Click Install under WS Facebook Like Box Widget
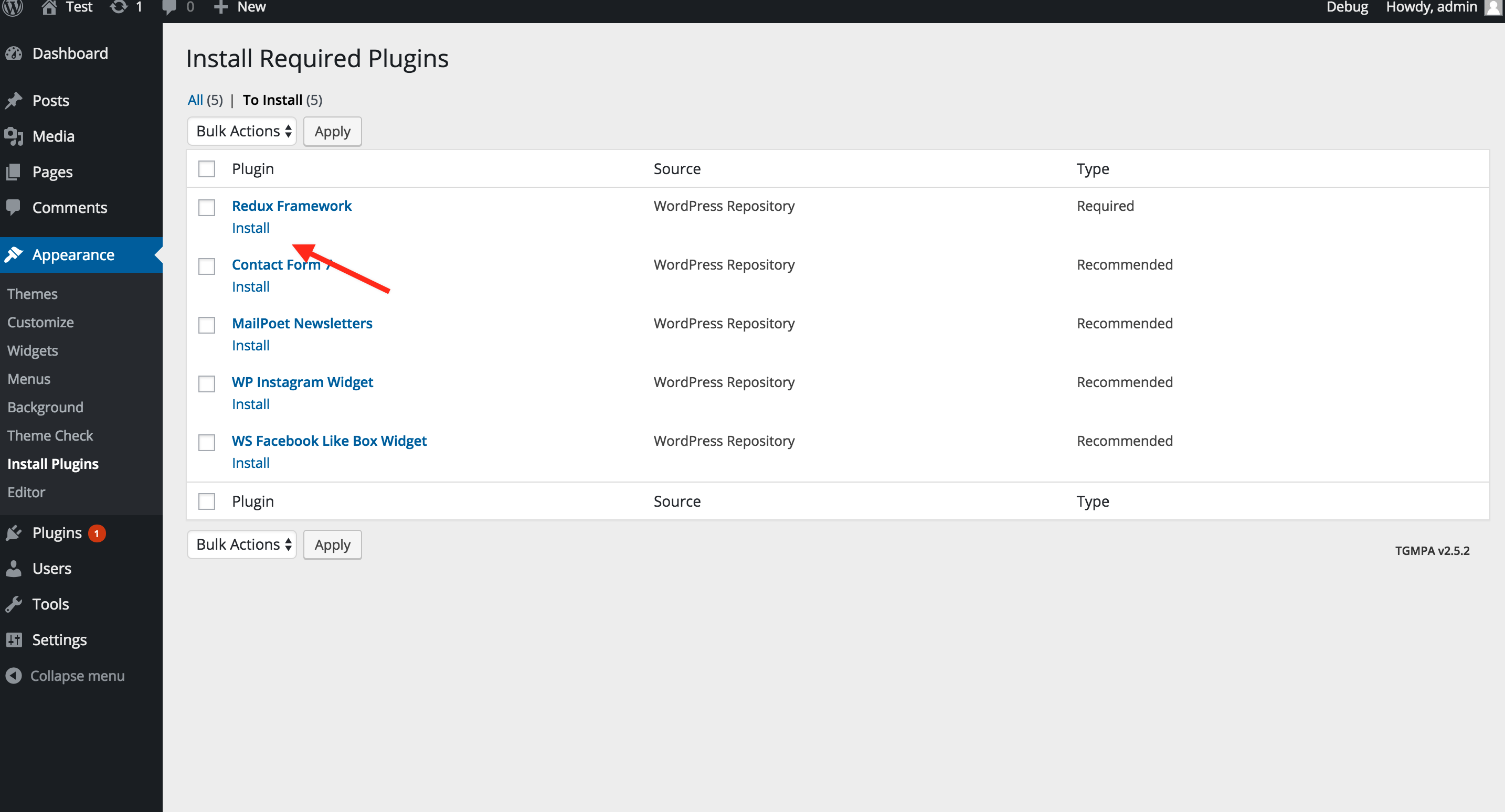This screenshot has width=1505, height=812. pos(251,463)
